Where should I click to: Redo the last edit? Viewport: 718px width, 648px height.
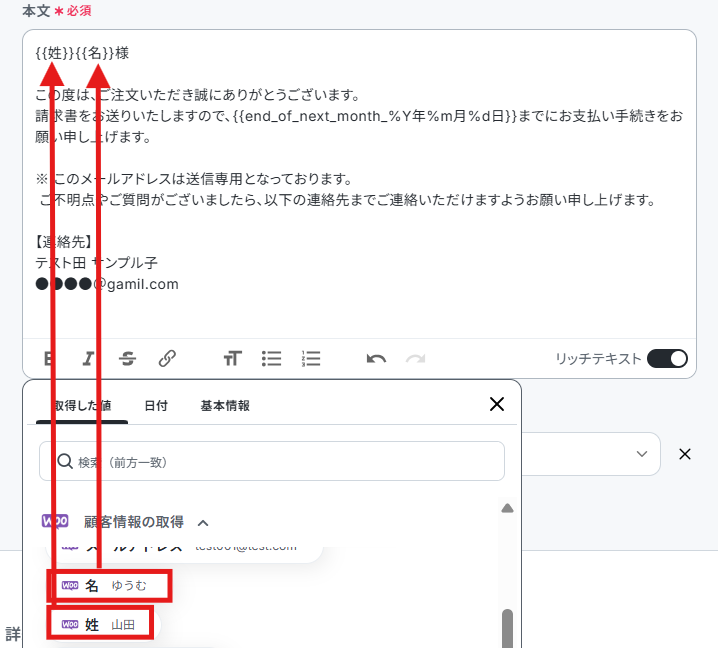point(415,359)
